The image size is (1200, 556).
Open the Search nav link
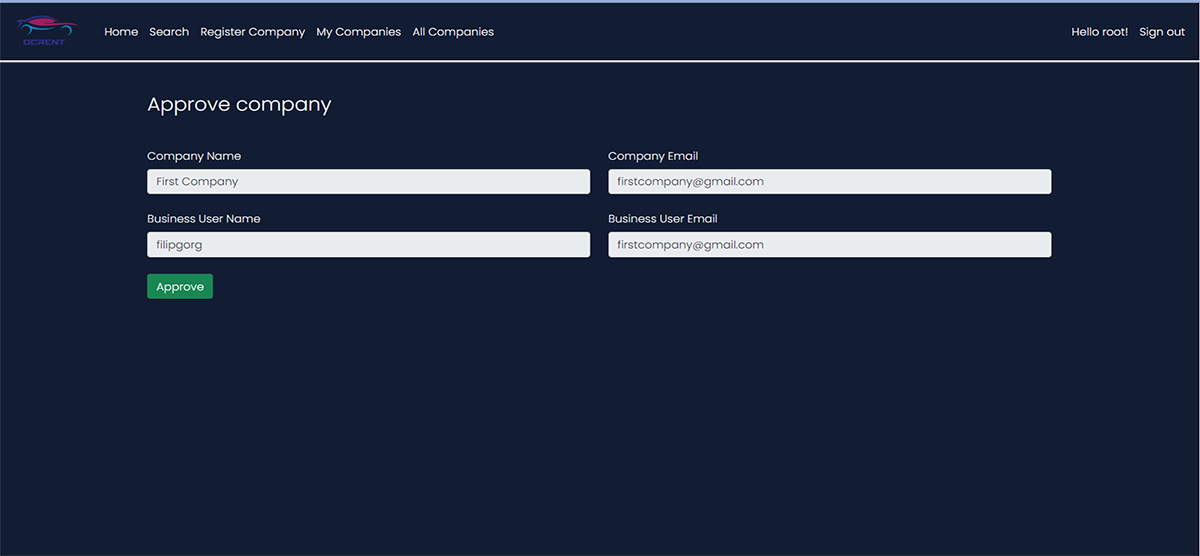coord(169,32)
